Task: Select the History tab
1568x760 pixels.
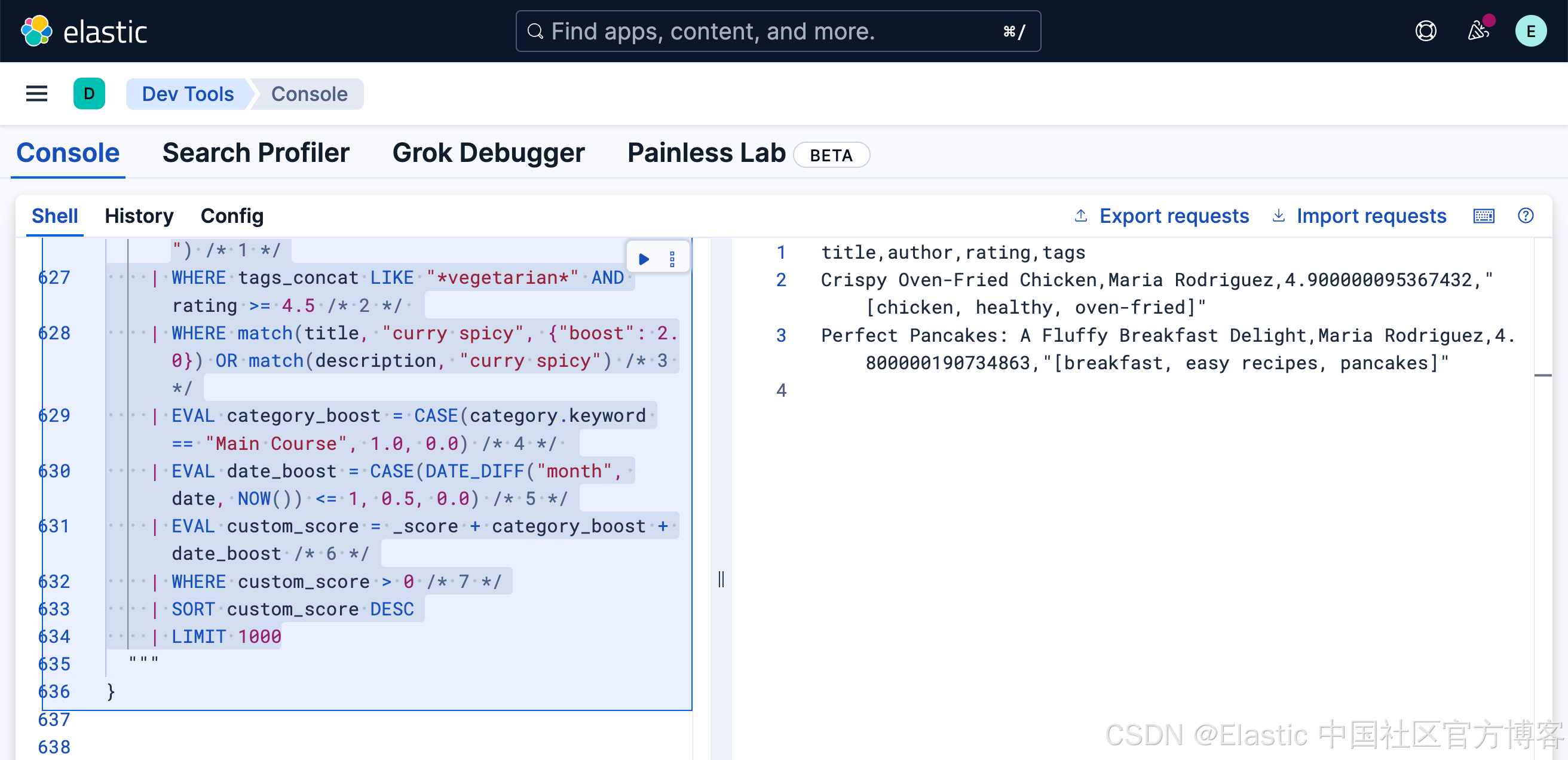Action: coord(139,216)
